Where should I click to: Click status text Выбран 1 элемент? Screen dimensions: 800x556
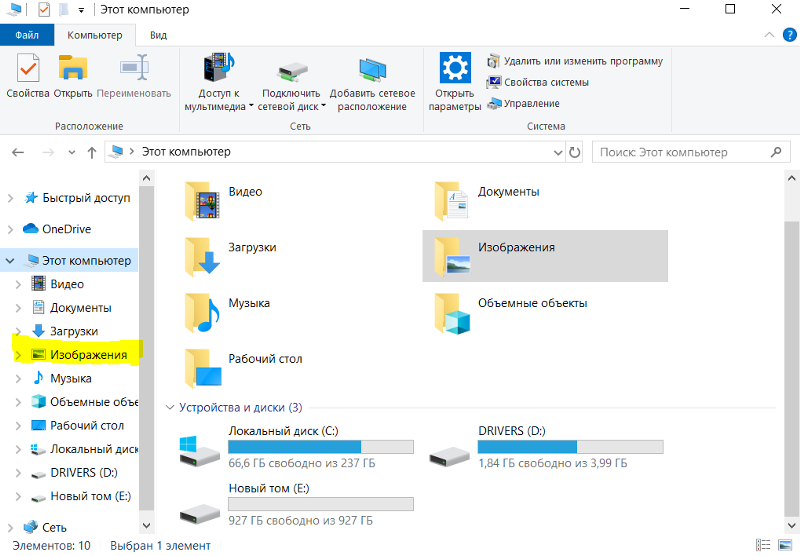(160, 546)
